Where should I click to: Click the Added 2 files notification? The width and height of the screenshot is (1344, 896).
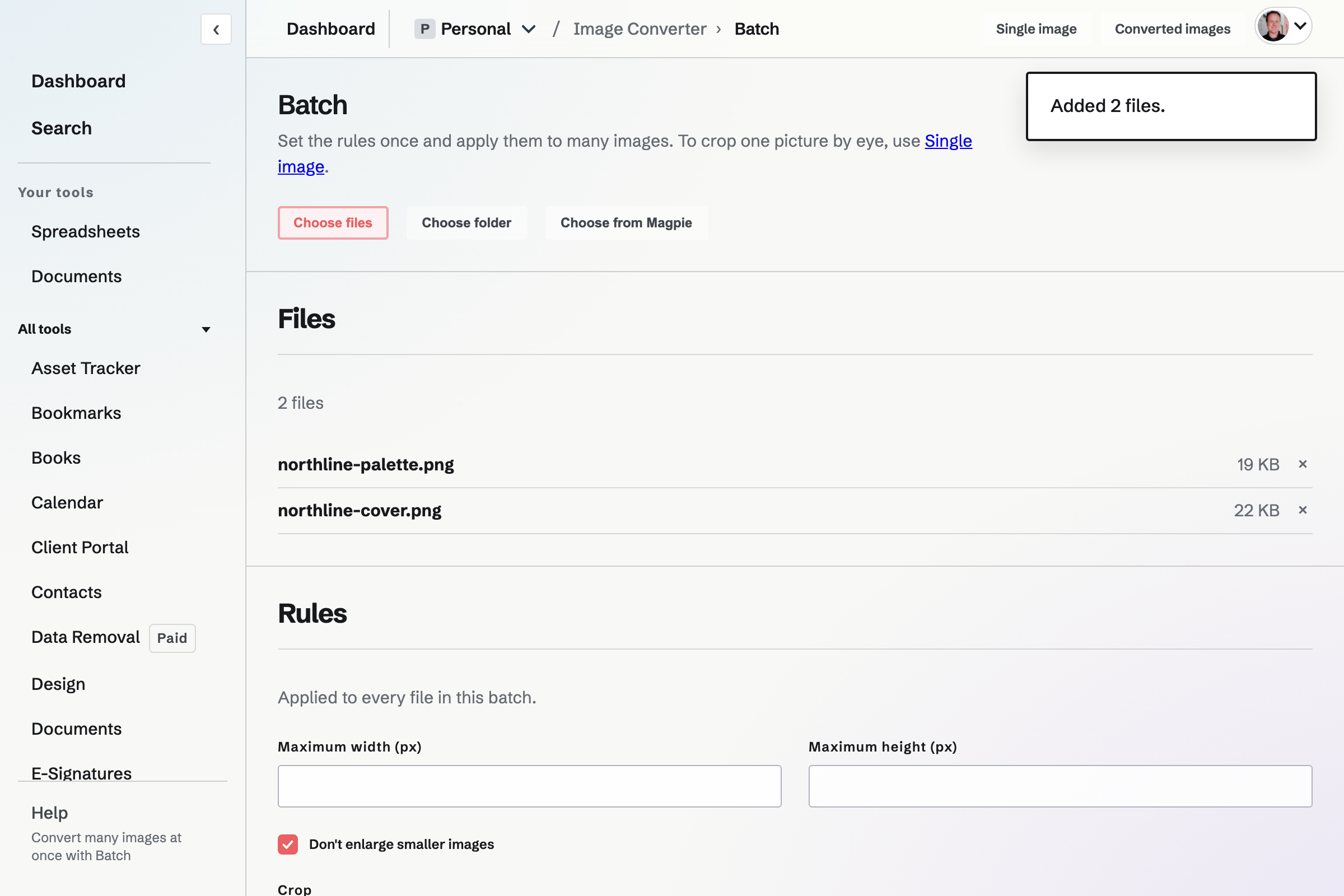click(1171, 106)
